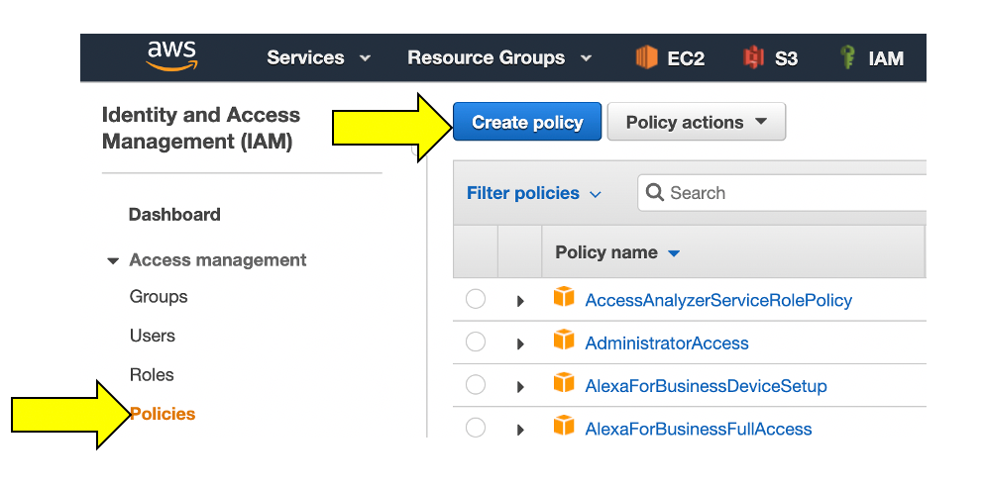Open the EC2 service shortcut icon
983x487 pixels.
(x=647, y=58)
